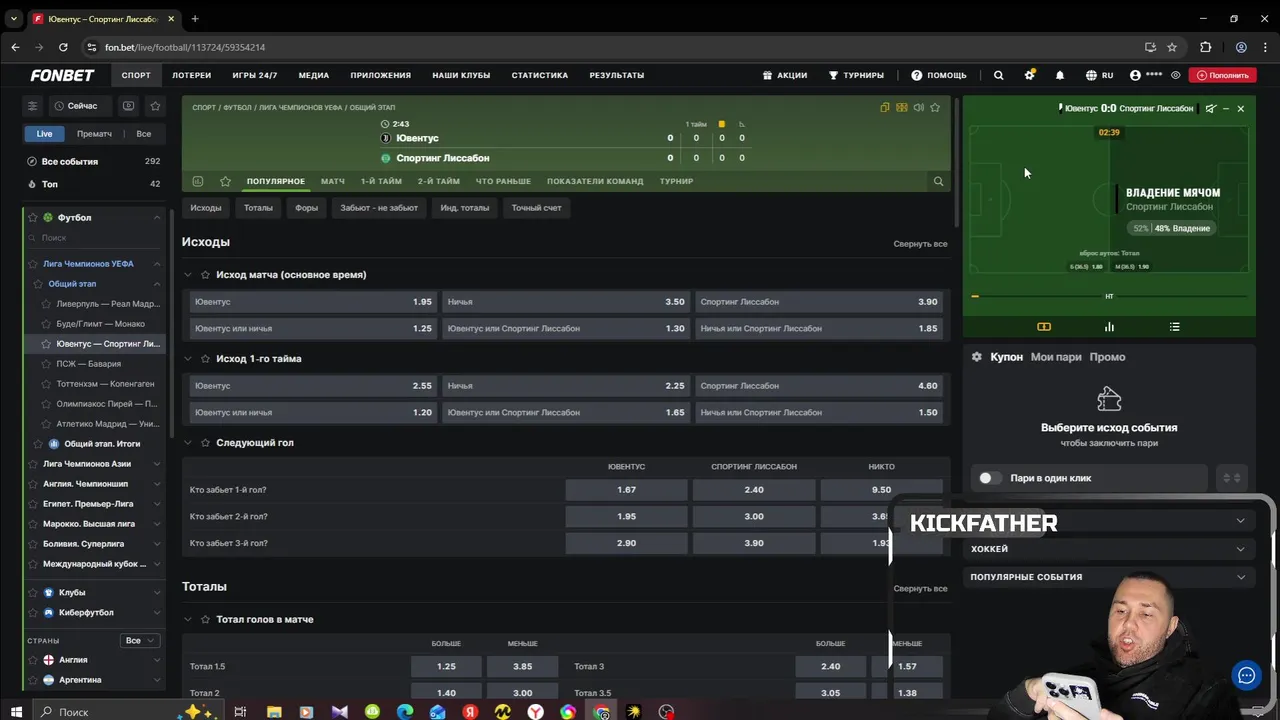The image size is (1280, 720).
Task: Select the Прематч filter in sidebar
Action: (x=94, y=134)
